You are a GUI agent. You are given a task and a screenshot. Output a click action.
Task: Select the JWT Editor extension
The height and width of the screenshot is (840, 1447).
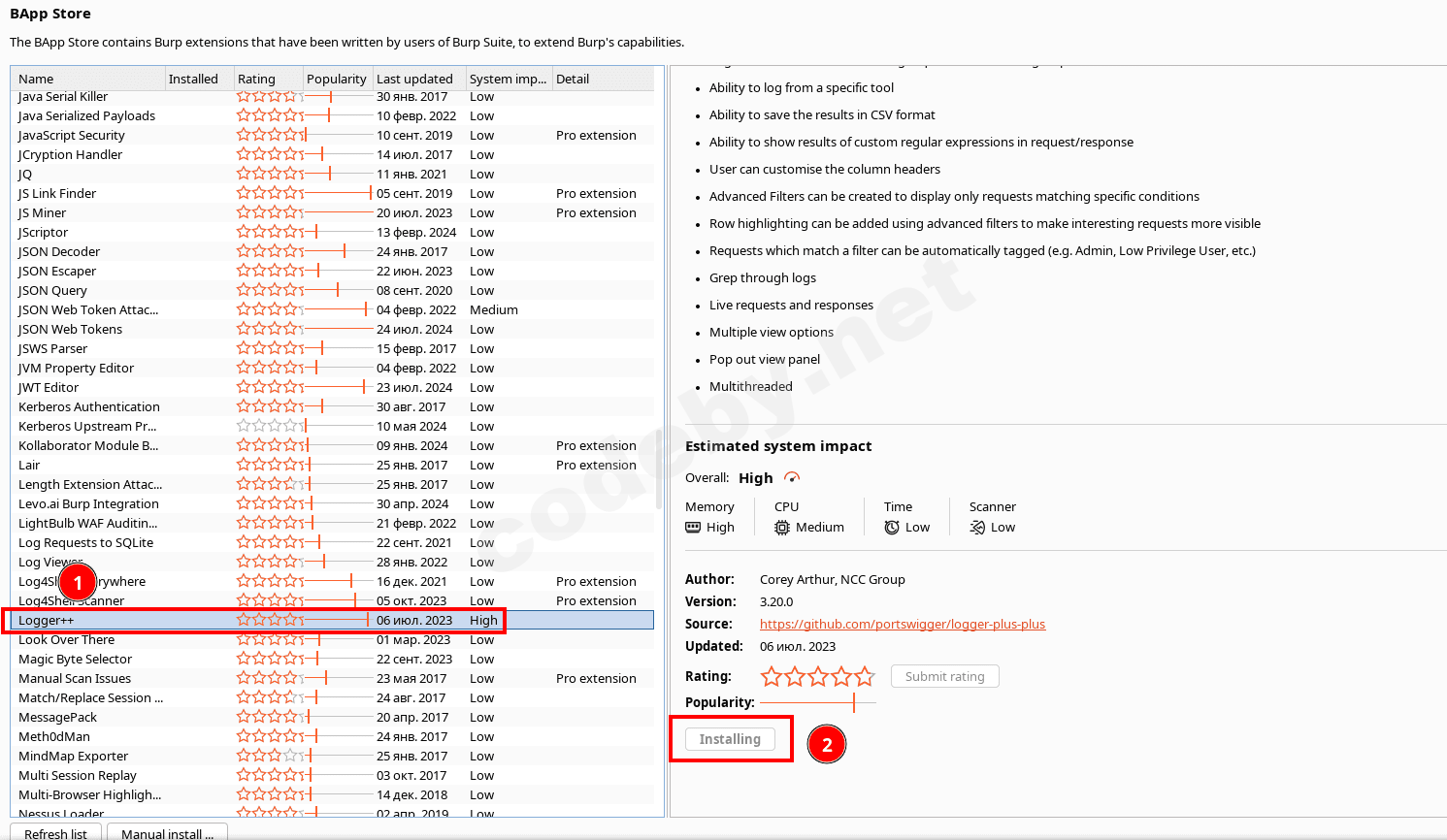(332, 387)
